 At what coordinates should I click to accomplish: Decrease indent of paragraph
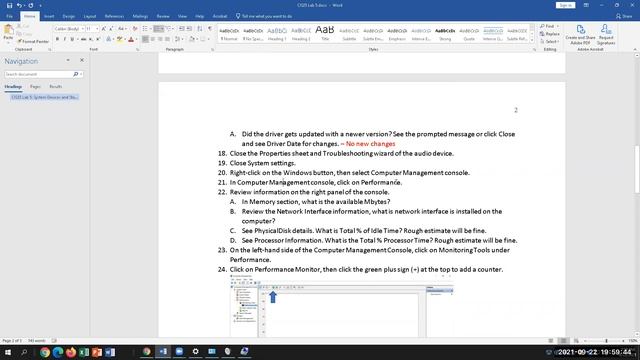[182, 29]
